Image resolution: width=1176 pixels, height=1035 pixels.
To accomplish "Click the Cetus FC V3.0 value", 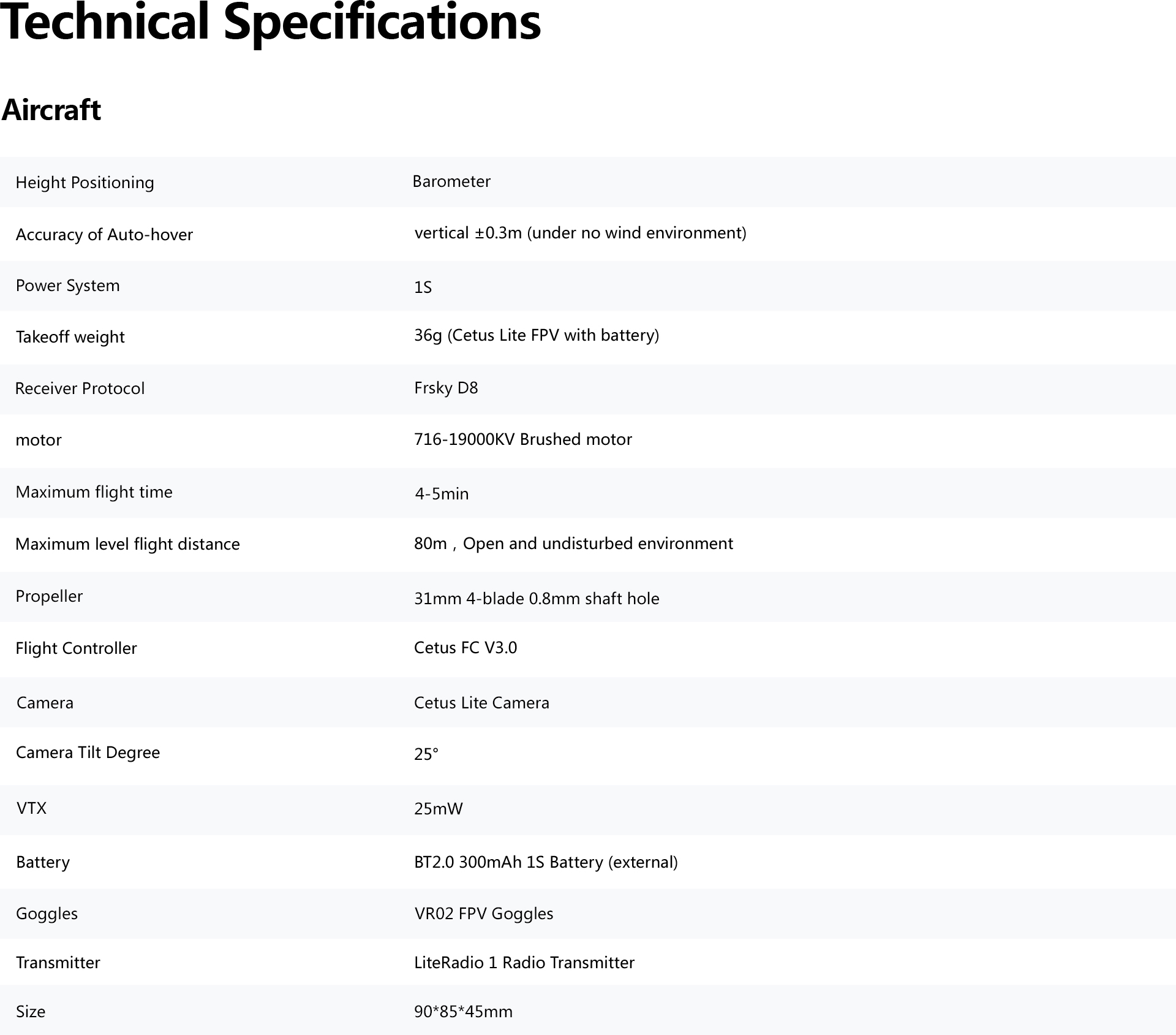I will click(x=466, y=648).
